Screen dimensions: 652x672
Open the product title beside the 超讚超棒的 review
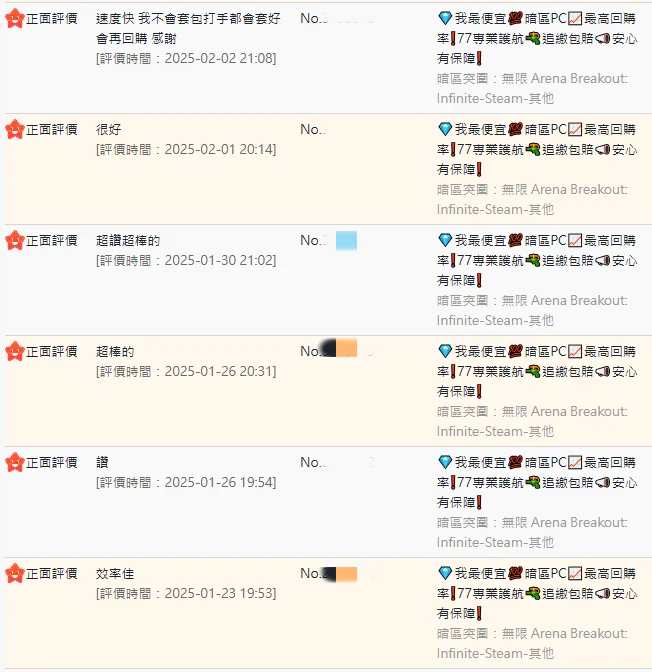pyautogui.click(x=537, y=260)
